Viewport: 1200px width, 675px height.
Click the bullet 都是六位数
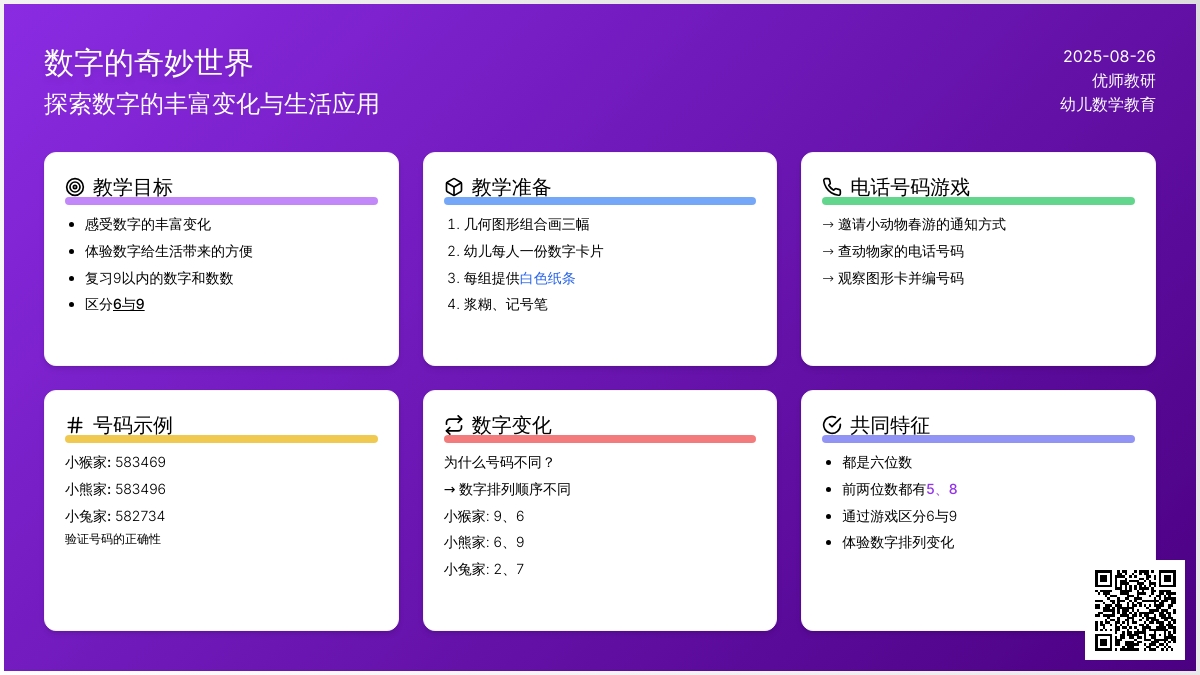click(877, 462)
